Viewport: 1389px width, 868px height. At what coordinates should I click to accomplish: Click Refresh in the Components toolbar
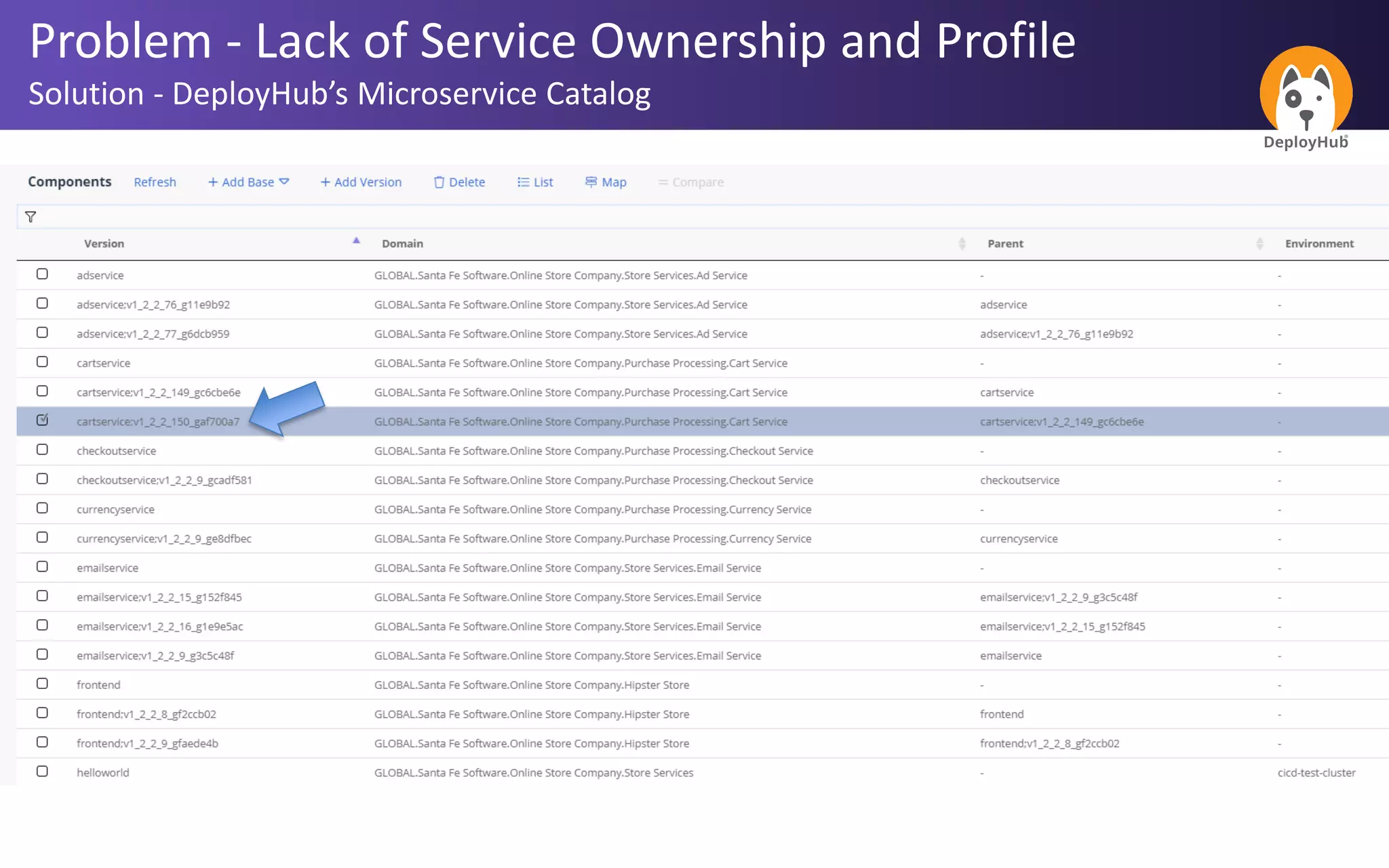click(x=155, y=182)
